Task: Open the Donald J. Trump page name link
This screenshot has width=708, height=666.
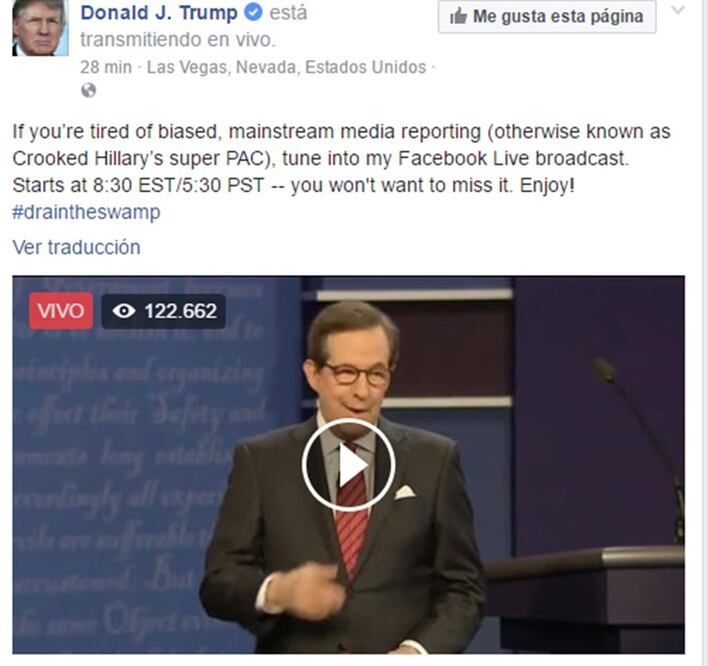Action: coord(159,13)
